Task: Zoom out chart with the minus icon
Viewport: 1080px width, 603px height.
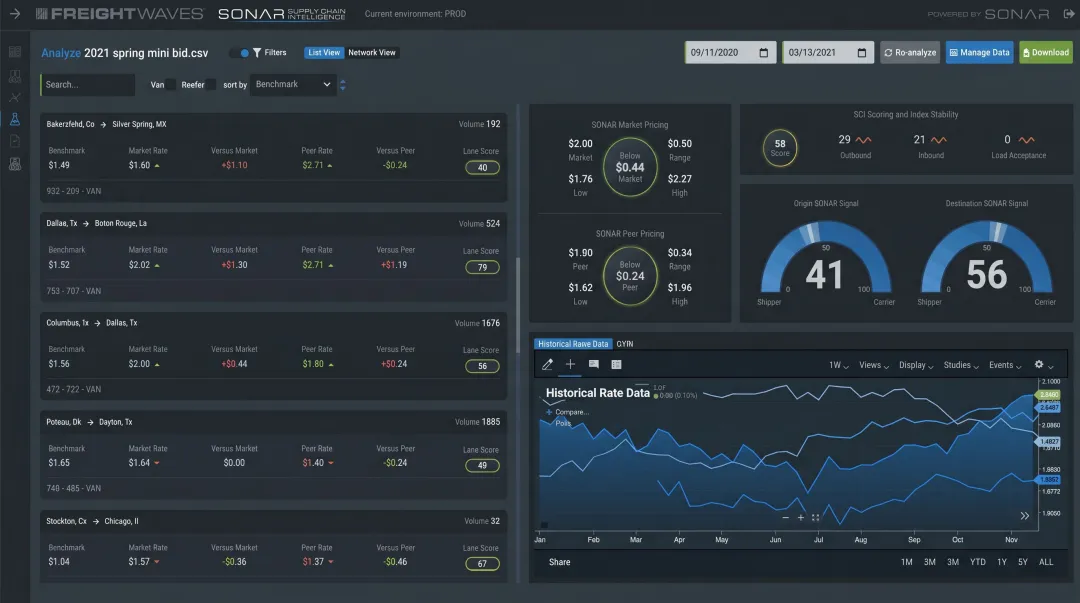Action: click(x=785, y=517)
